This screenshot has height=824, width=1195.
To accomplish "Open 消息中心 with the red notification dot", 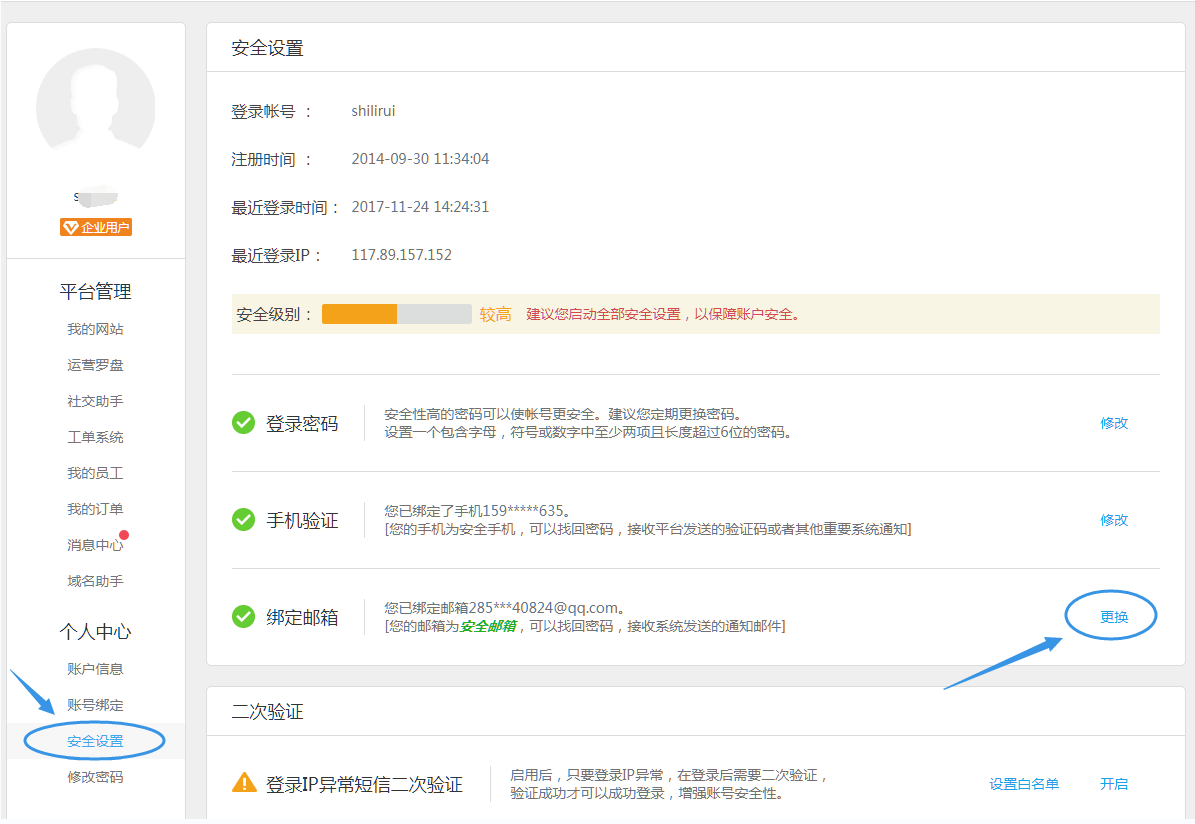I will coord(95,545).
